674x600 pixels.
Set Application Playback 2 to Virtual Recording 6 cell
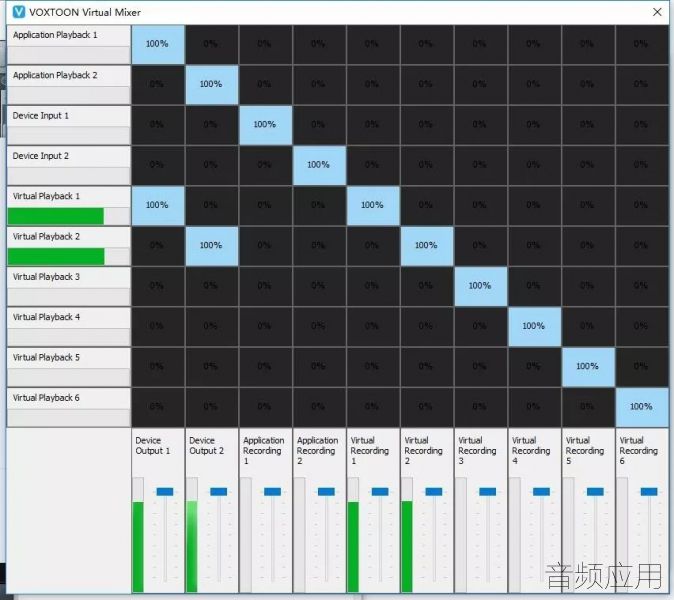(x=642, y=85)
